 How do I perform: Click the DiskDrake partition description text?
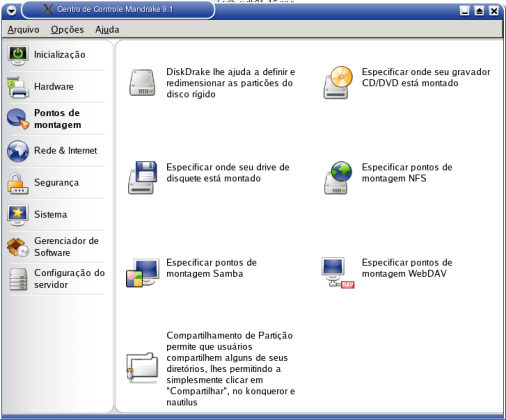(x=231, y=83)
